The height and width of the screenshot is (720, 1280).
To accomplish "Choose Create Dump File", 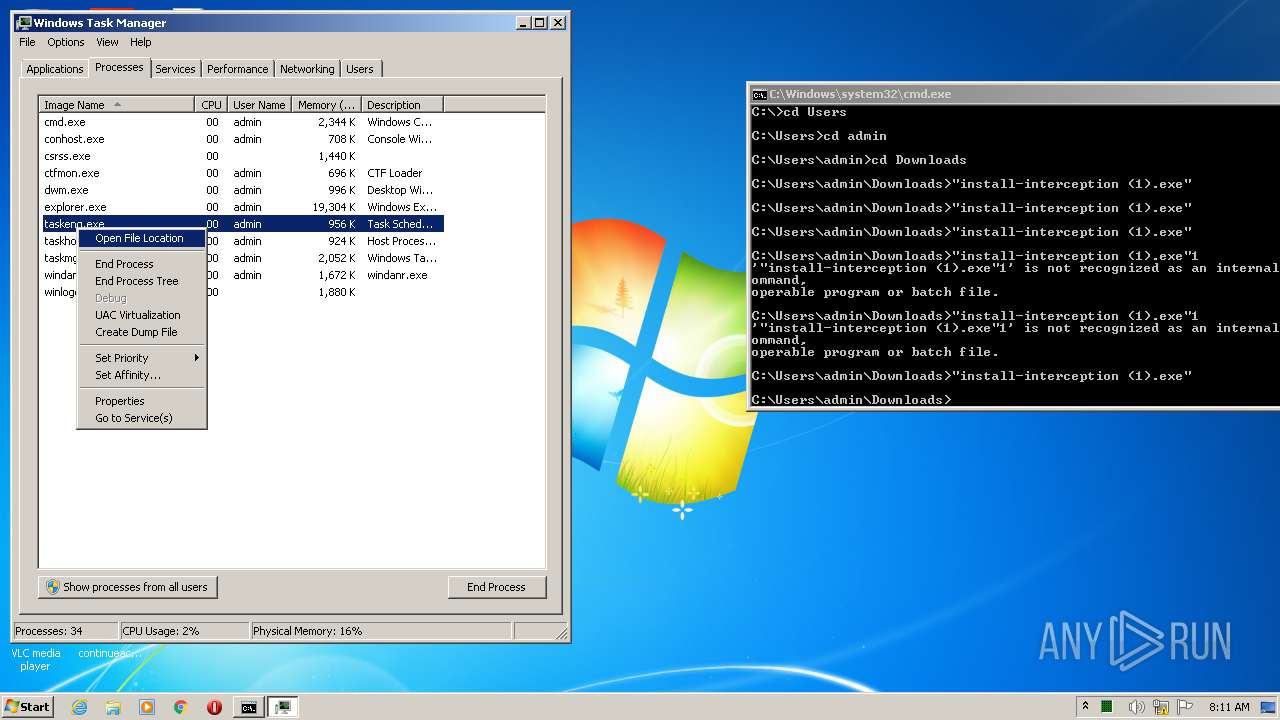I will click(141, 332).
